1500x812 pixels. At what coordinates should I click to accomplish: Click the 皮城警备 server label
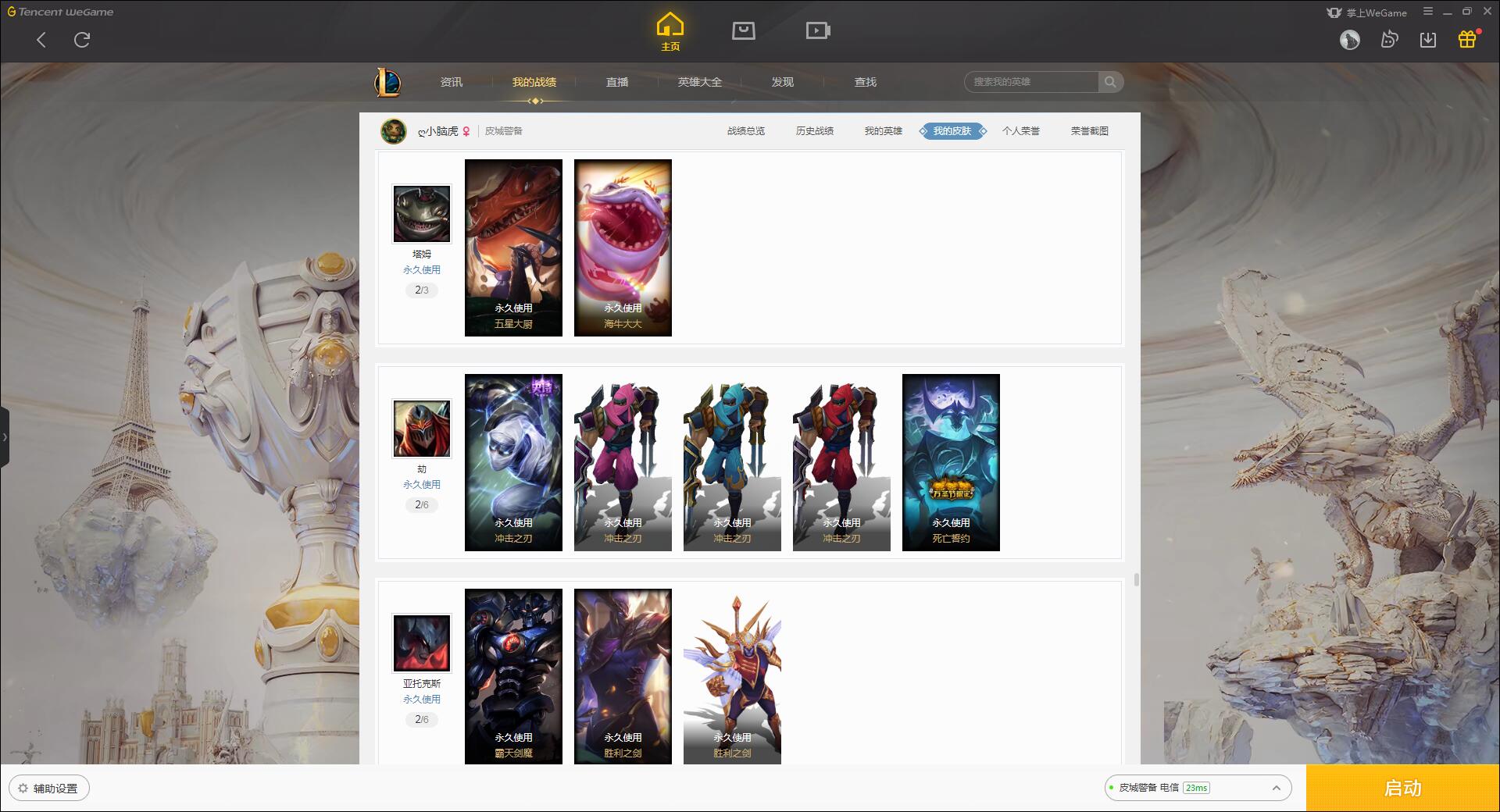click(504, 131)
